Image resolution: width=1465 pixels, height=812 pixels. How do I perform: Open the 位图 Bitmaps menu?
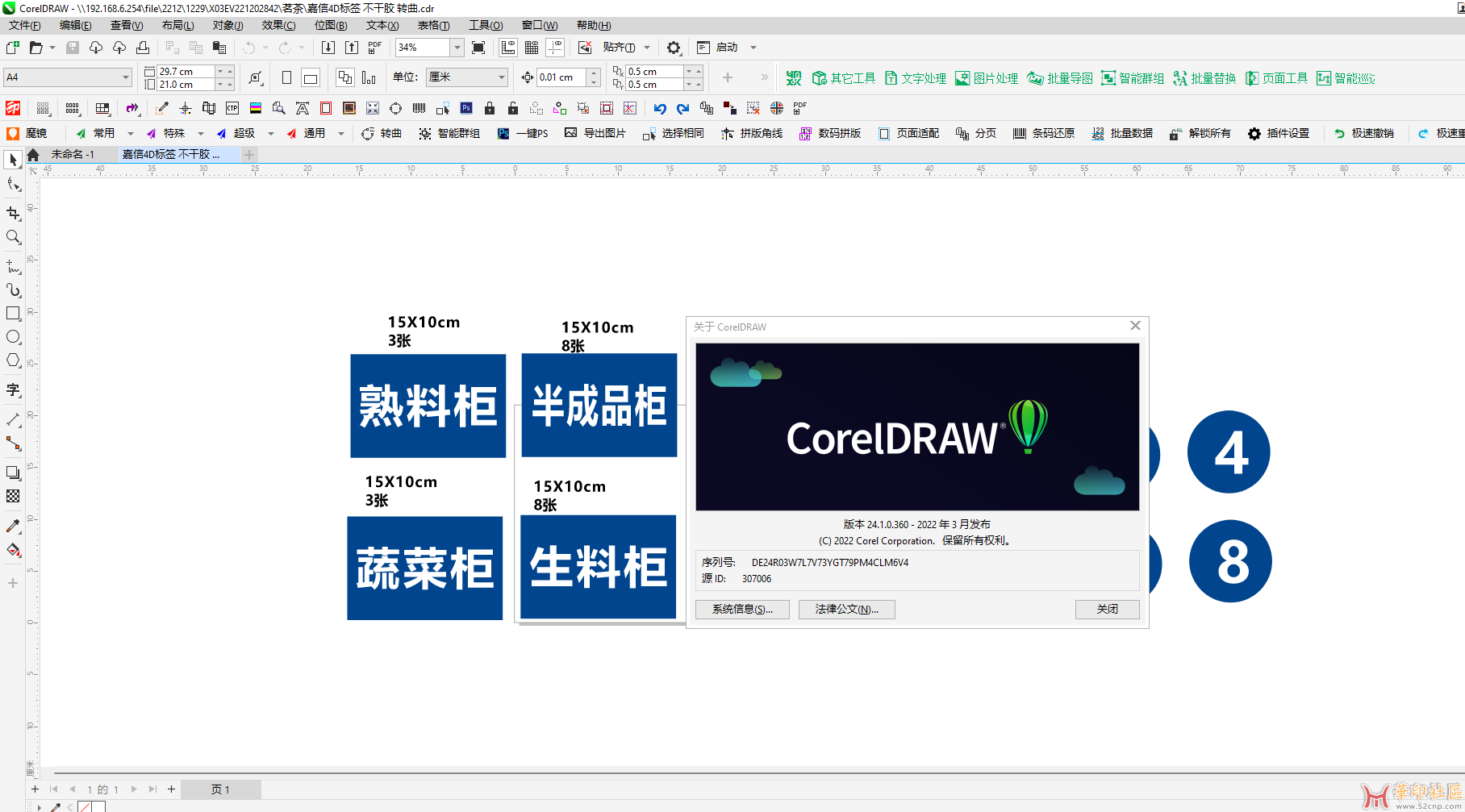coord(331,25)
